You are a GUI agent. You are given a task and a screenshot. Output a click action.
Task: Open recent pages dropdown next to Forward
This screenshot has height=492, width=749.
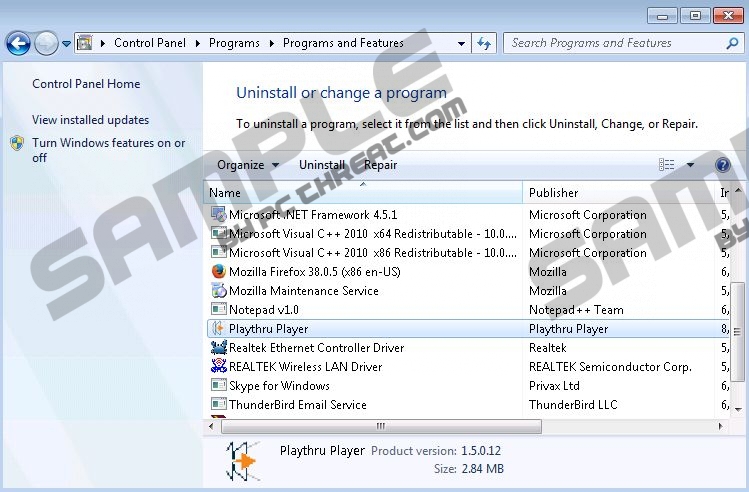click(x=67, y=43)
